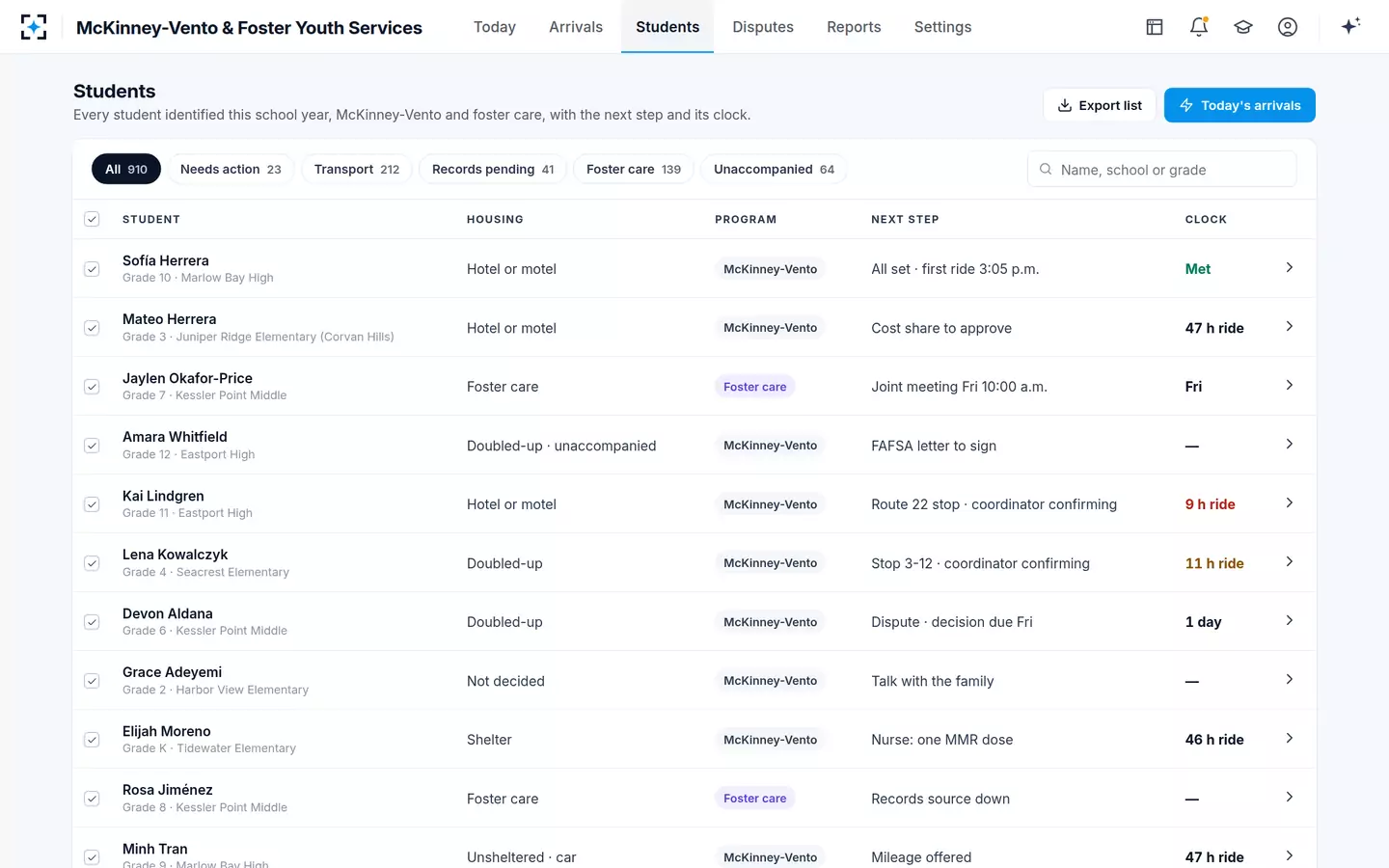Expand Sofía Herrera's row chevron
Image resolution: width=1389 pixels, height=868 pixels.
click(x=1290, y=267)
